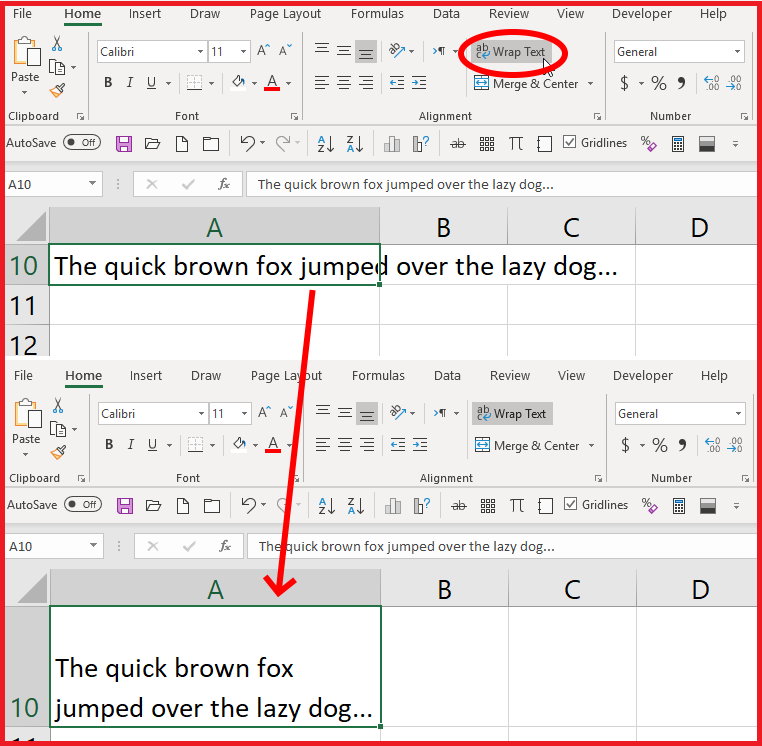Click Merge & Center in the lower ribbon

coord(527,446)
